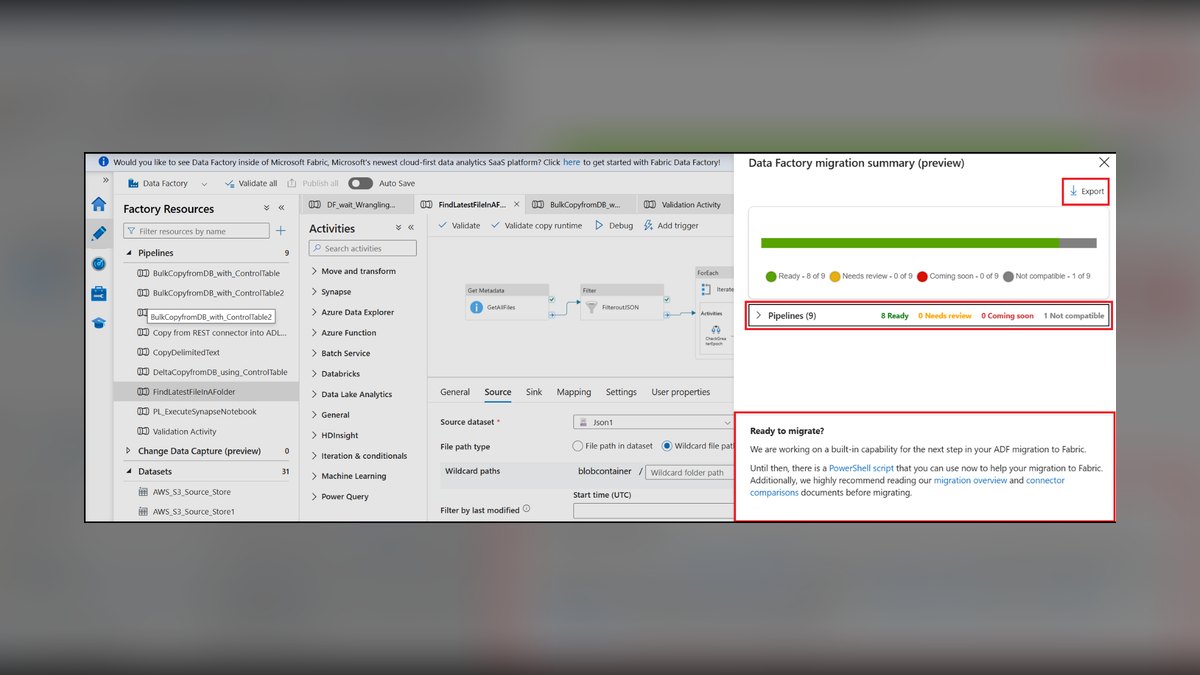Open the PowerShell script link
Viewport: 1200px width, 675px height.
point(862,469)
